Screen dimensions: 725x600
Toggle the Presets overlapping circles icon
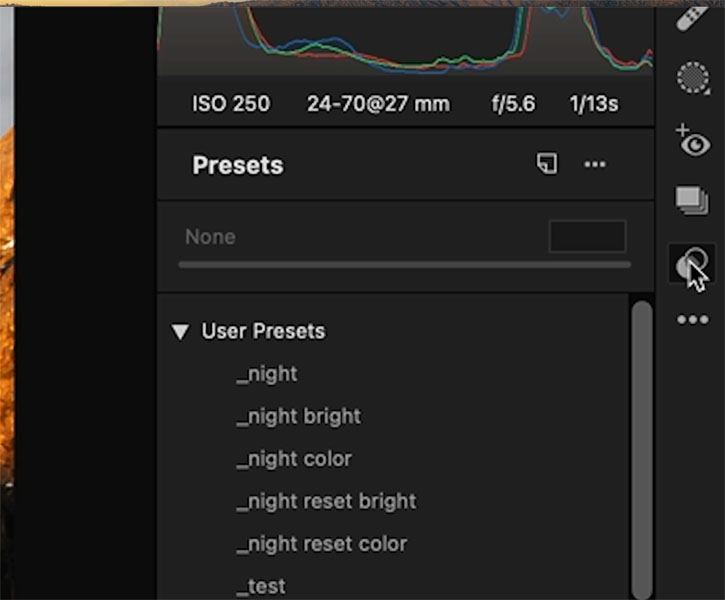[x=692, y=264]
